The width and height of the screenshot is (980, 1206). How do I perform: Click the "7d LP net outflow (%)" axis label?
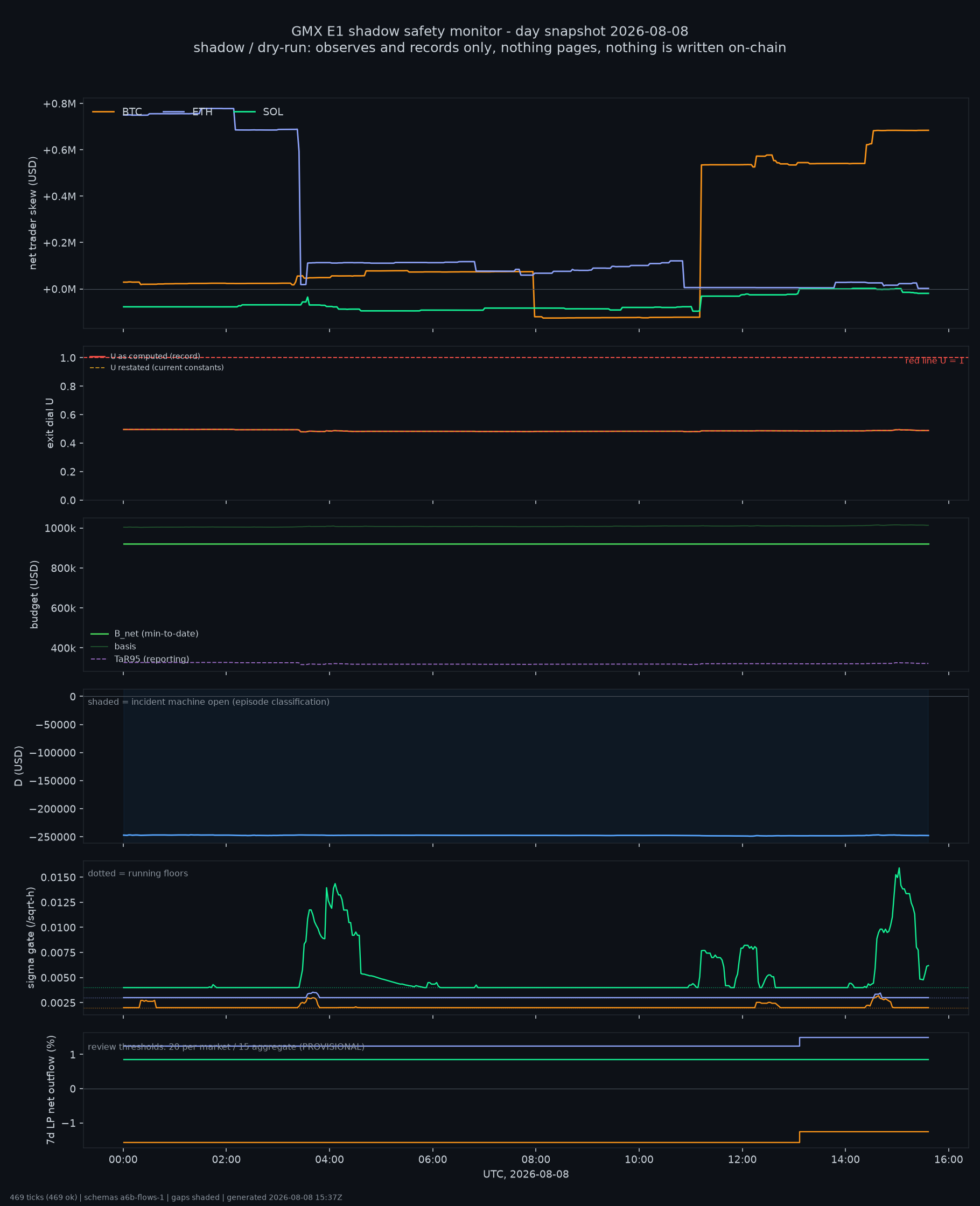(51, 1090)
